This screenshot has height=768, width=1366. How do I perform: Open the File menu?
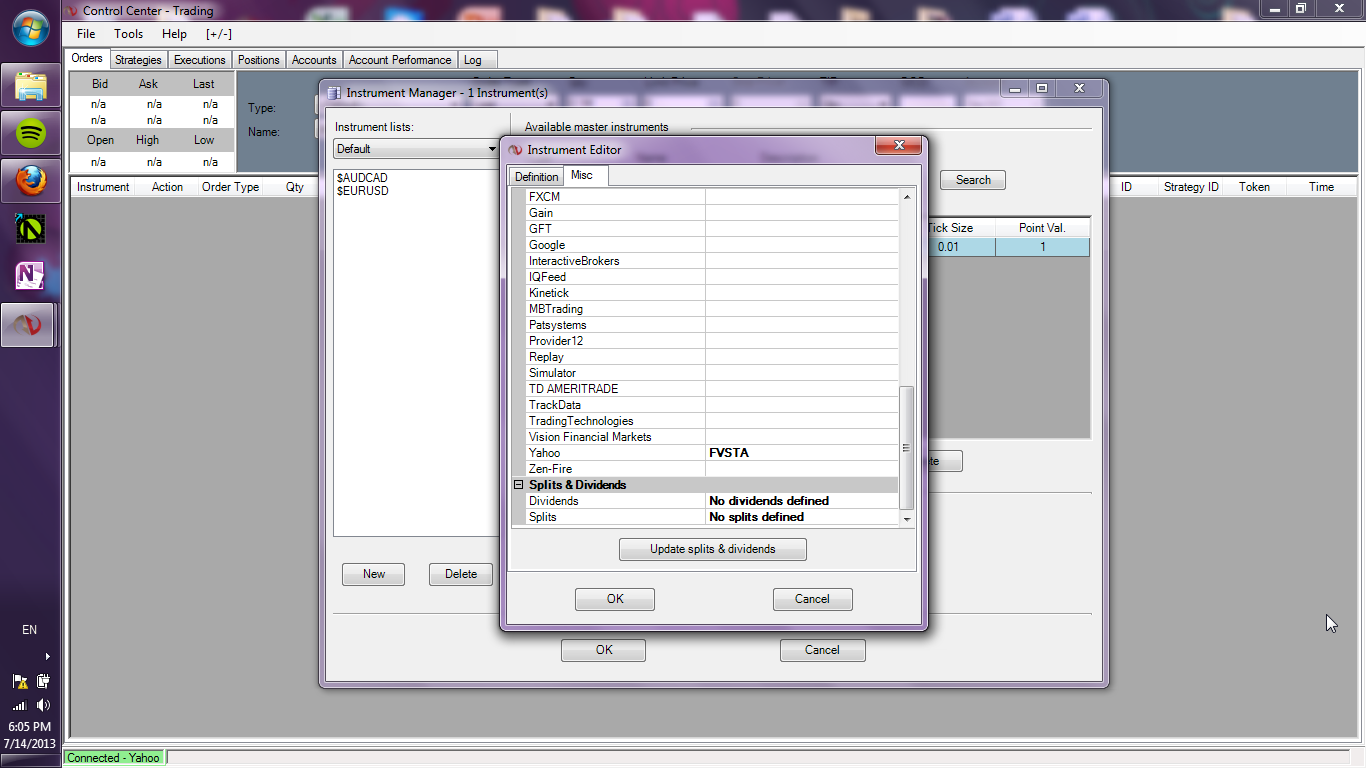(x=86, y=34)
